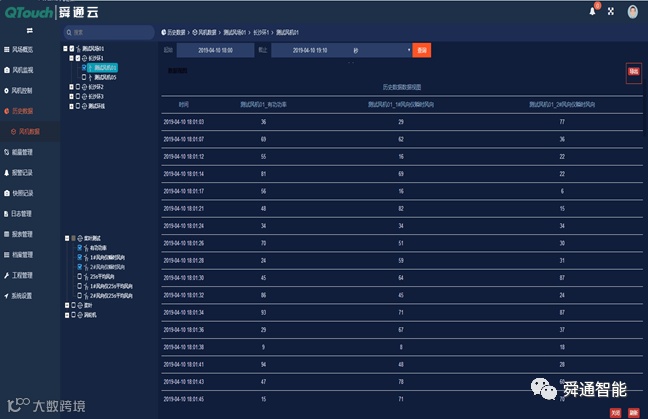Expand the second-to-last node in the parameter tree

(x=67, y=305)
